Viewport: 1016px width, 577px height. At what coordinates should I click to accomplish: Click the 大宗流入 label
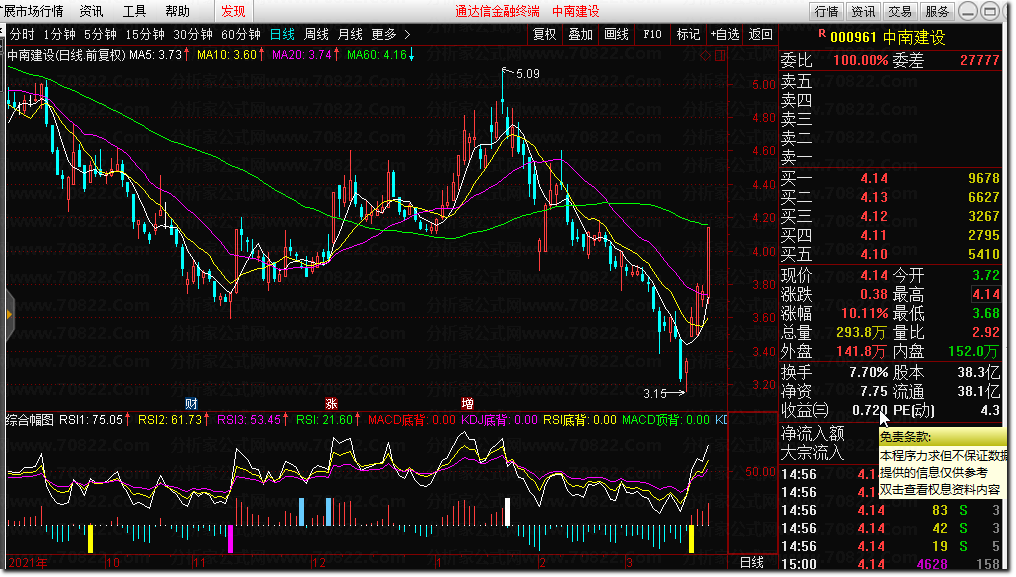813,453
